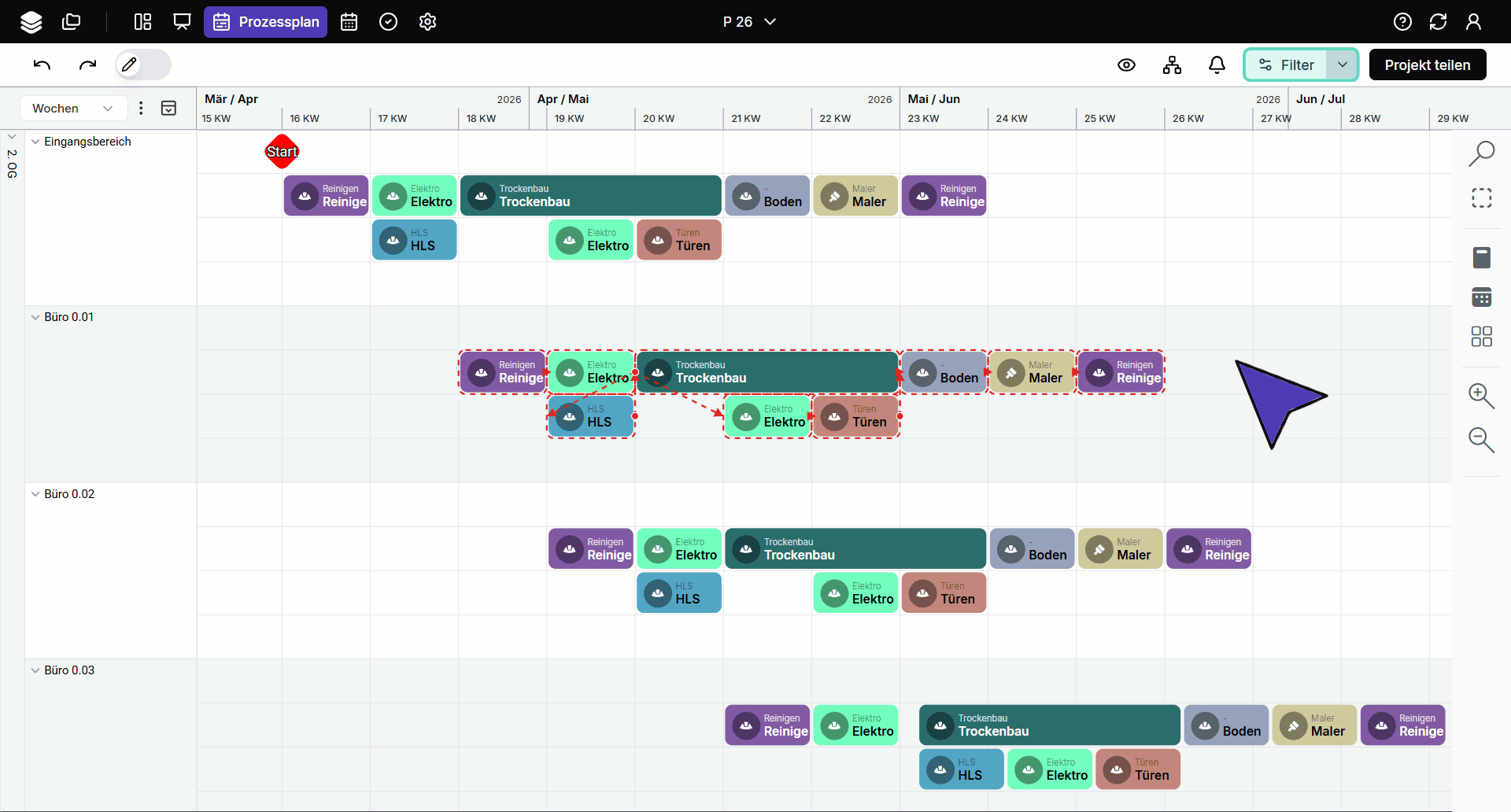Image resolution: width=1511 pixels, height=812 pixels.
Task: Click the sync refresh icon
Action: point(1438,22)
